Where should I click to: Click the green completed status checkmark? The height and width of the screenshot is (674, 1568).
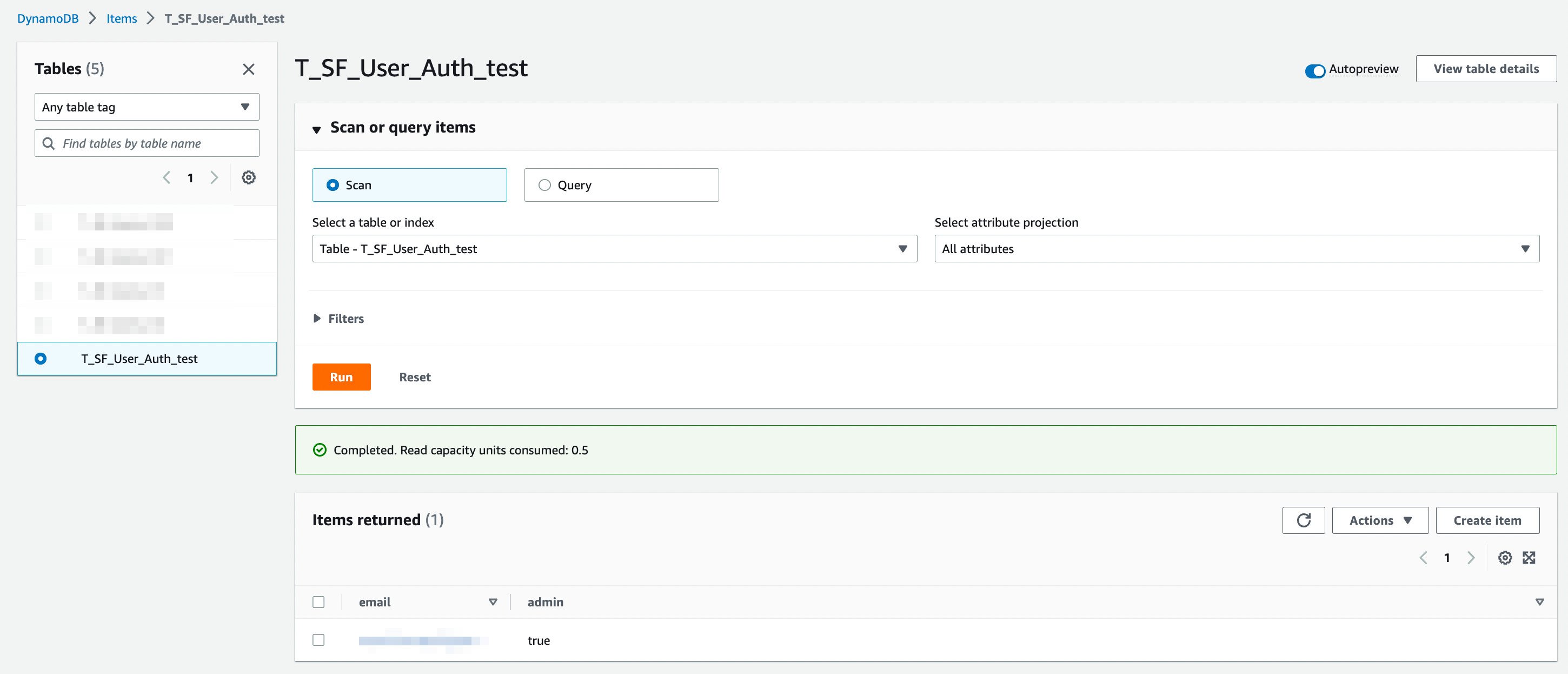tap(320, 450)
